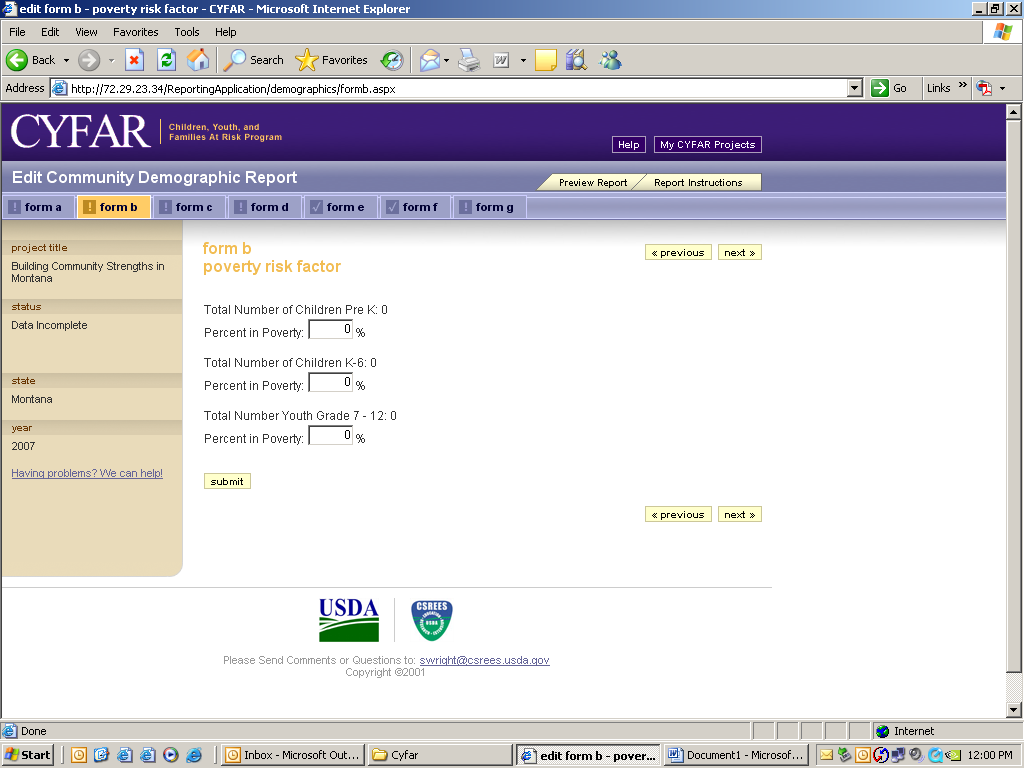Click the Research icon with books
Image resolution: width=1024 pixels, height=768 pixels.
(575, 60)
